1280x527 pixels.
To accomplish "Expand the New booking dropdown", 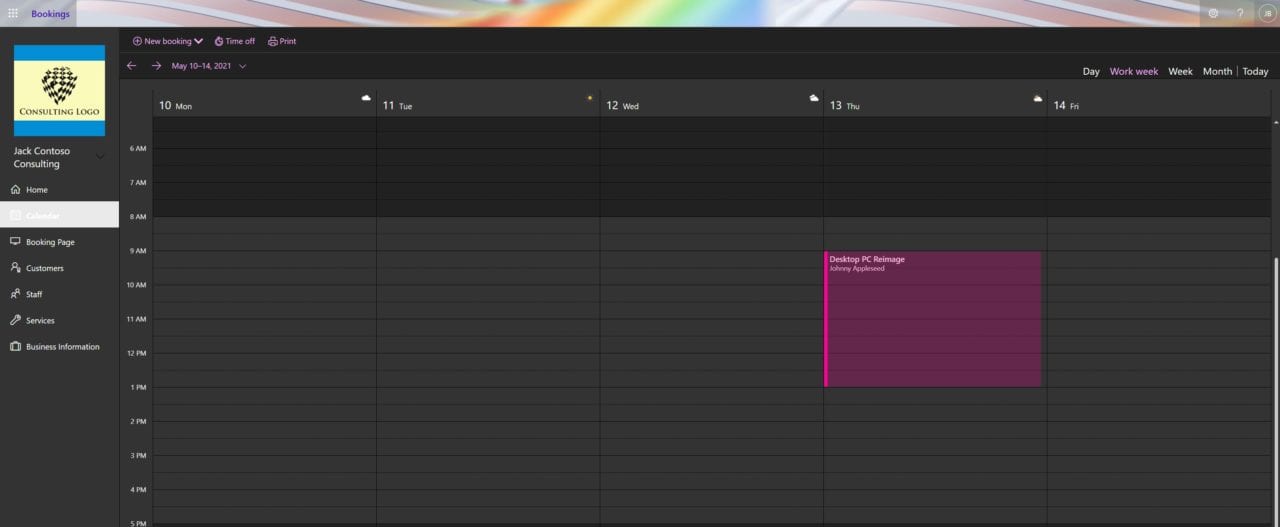I will coord(198,41).
